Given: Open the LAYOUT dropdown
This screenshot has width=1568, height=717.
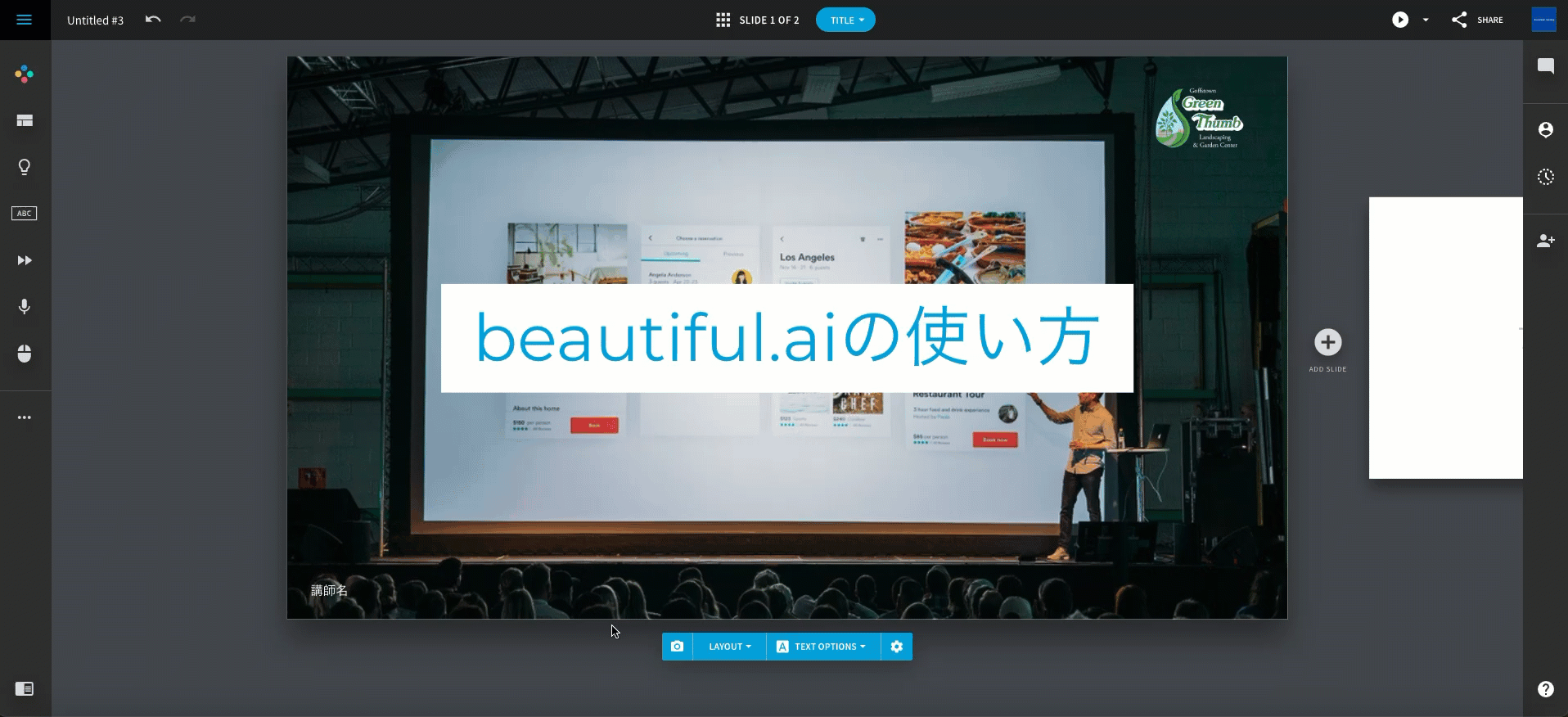Looking at the screenshot, I should point(729,647).
